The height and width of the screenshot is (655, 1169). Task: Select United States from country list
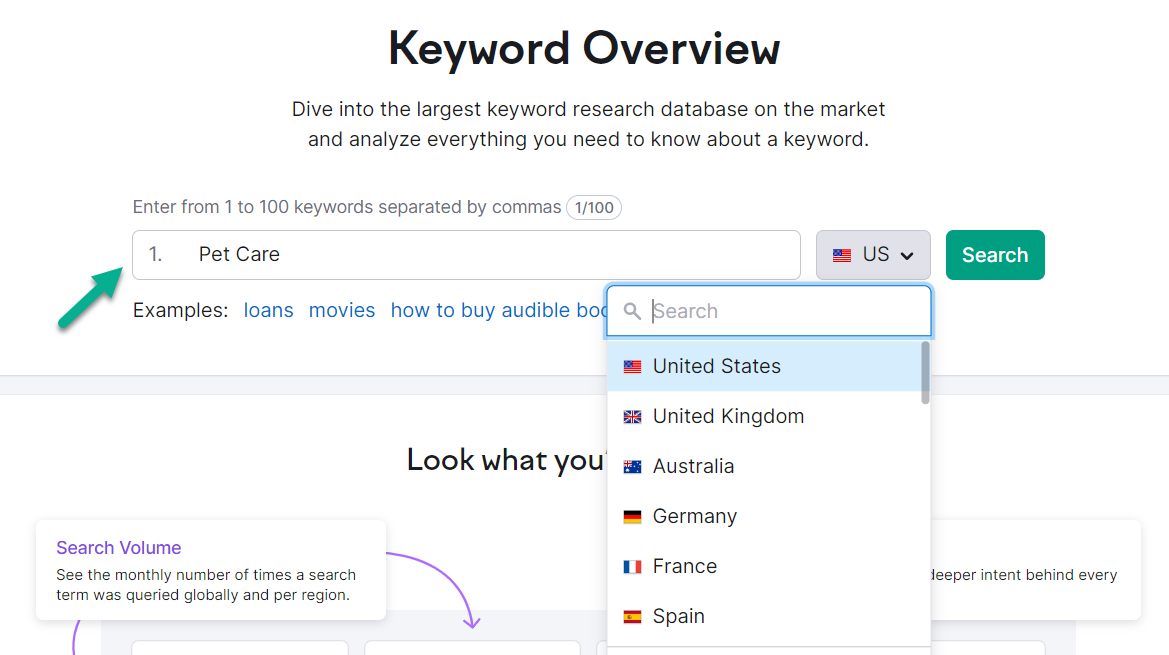point(764,366)
